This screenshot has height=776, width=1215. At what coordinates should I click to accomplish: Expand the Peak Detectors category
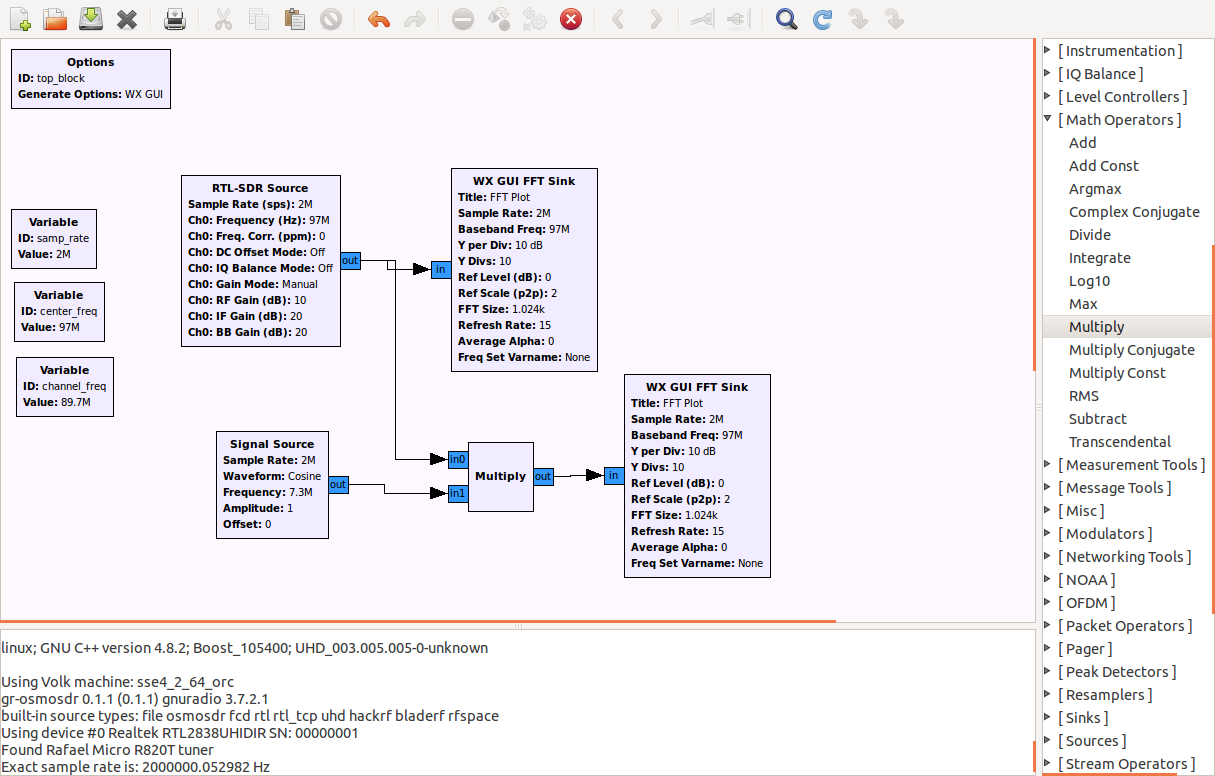tap(1048, 672)
